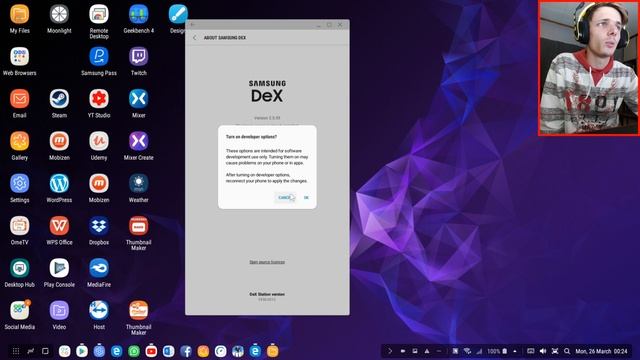Open the Social Media folder
640x360 pixels.
20,310
